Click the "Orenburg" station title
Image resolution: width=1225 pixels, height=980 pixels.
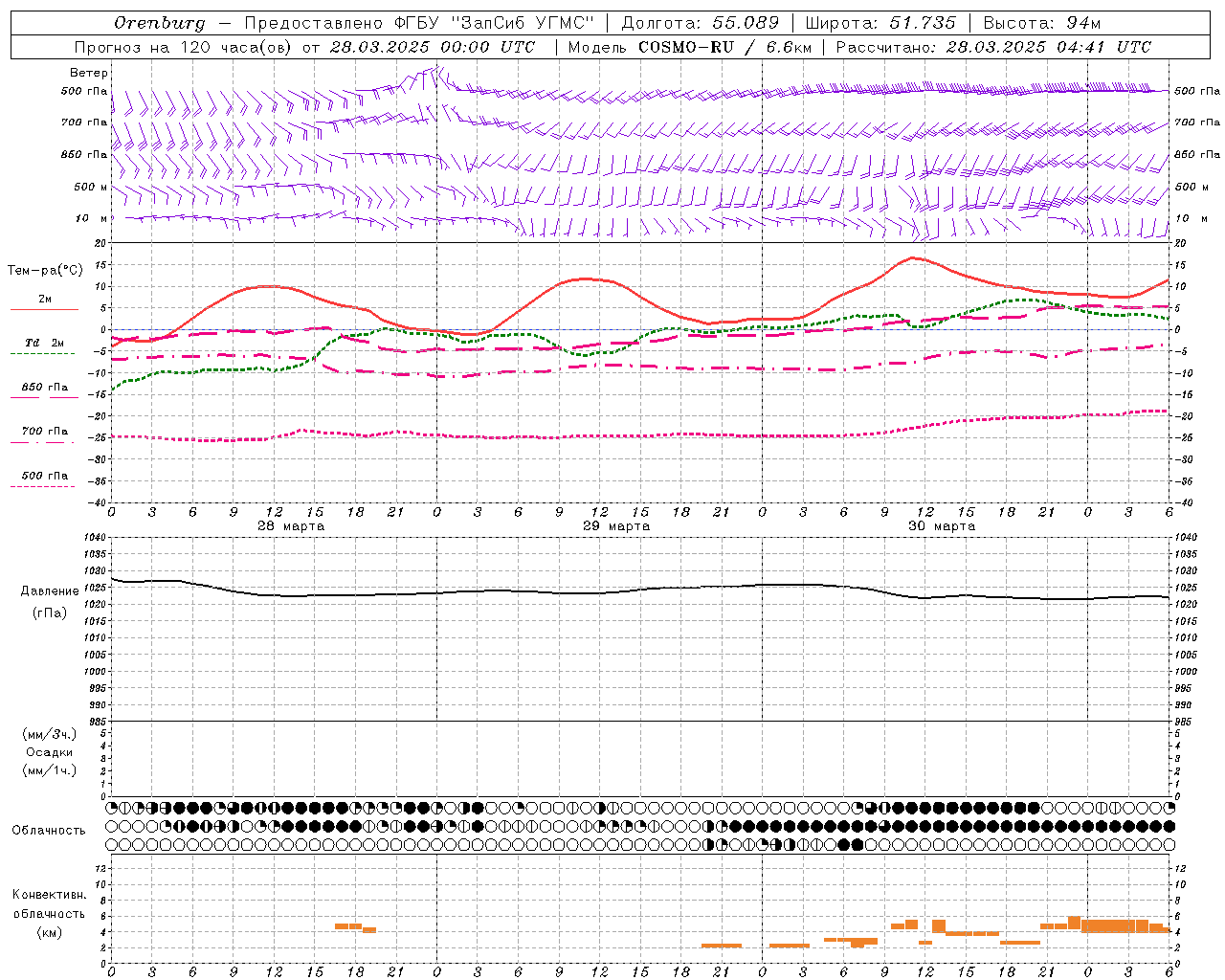click(159, 23)
